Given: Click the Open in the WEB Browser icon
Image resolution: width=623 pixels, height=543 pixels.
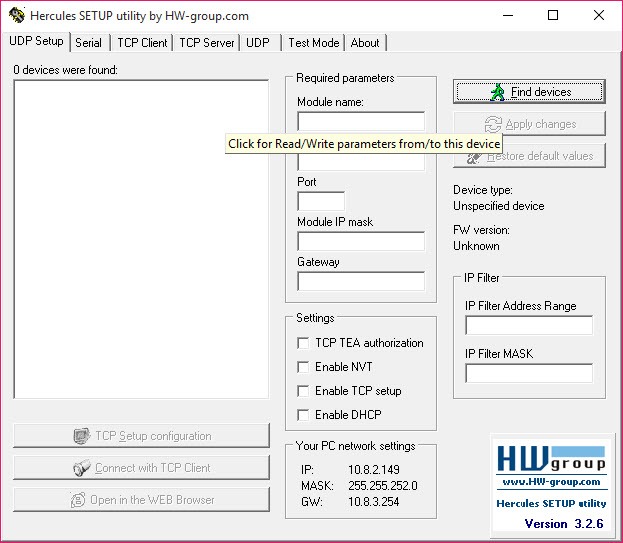Looking at the screenshot, I should click(x=78, y=500).
